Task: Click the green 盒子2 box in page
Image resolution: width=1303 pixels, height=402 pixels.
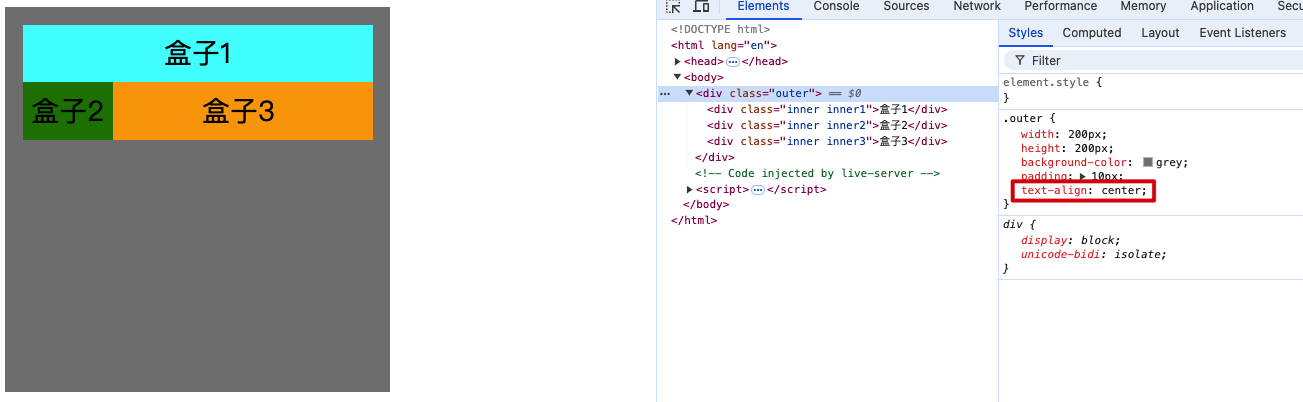Action: tap(68, 111)
